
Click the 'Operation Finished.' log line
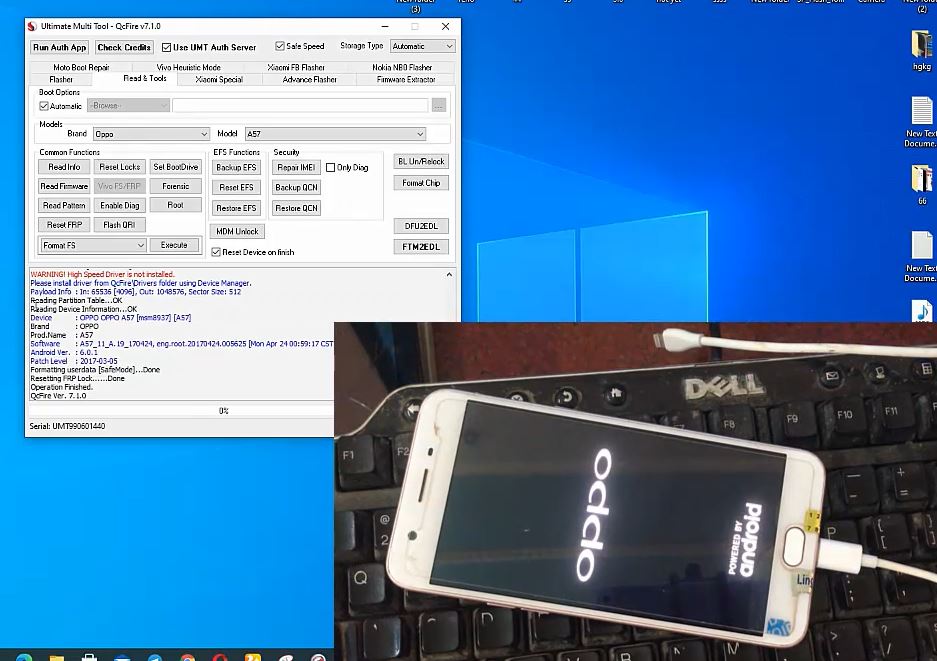point(62,387)
